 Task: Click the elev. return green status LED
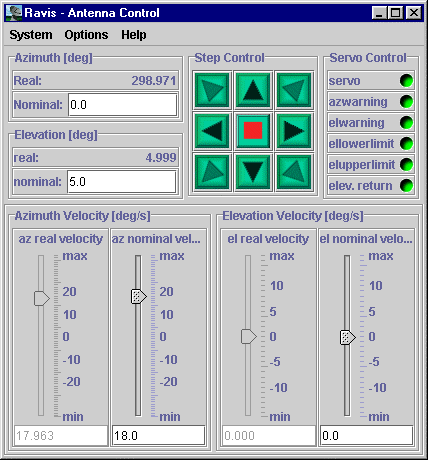click(x=406, y=186)
